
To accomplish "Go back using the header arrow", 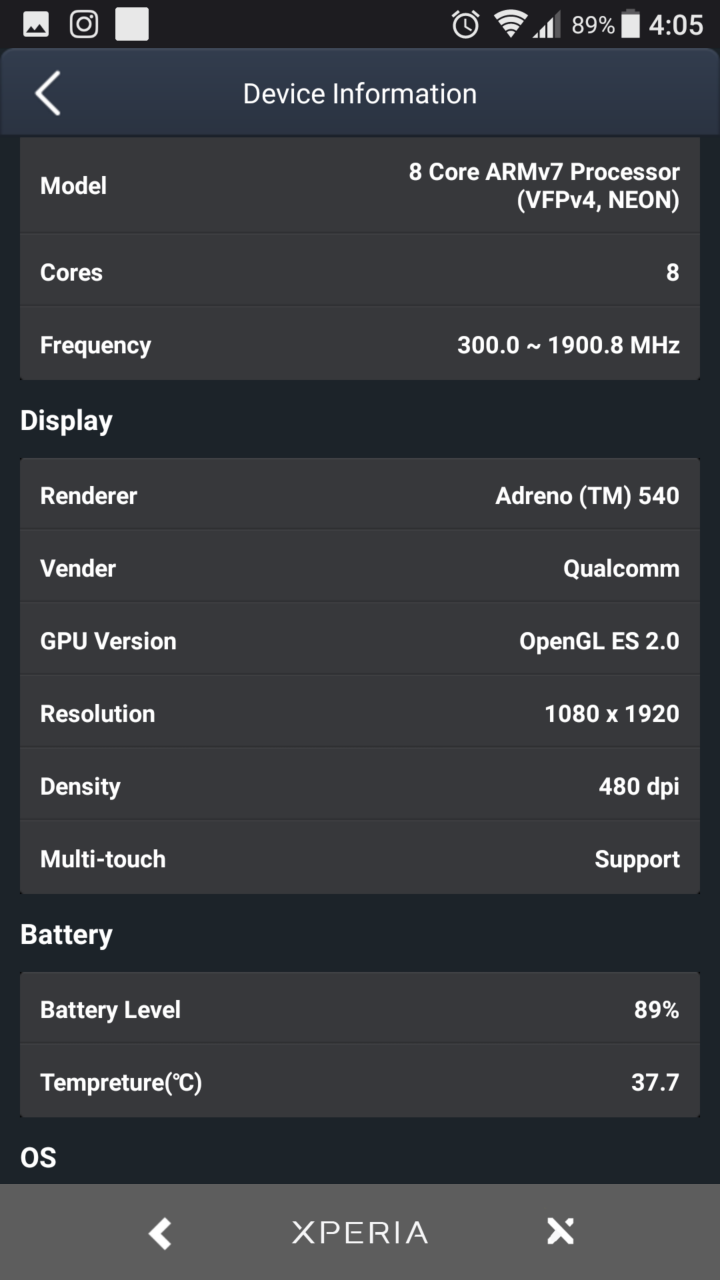I will (x=48, y=94).
